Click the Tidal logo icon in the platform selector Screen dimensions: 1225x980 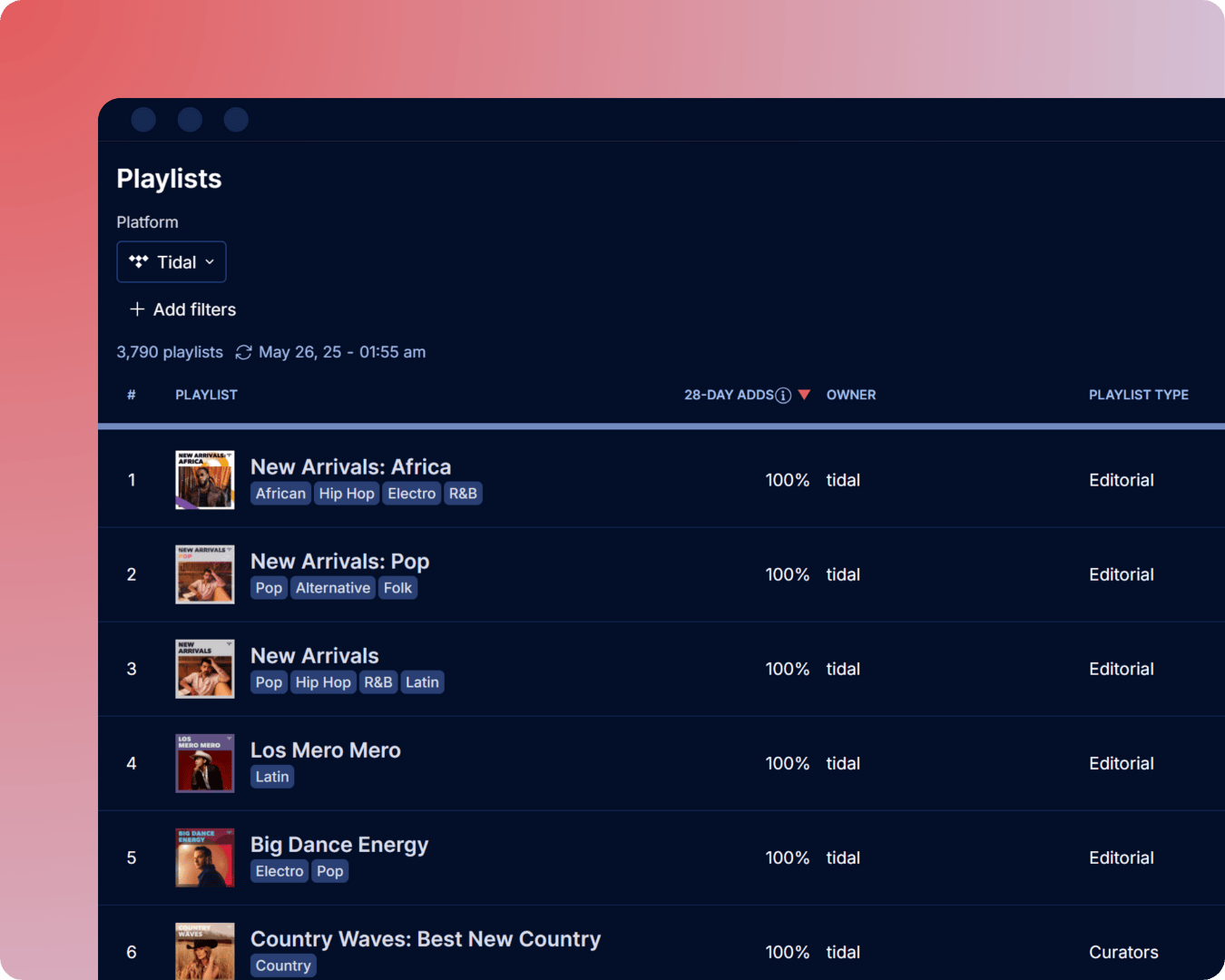pyautogui.click(x=138, y=261)
